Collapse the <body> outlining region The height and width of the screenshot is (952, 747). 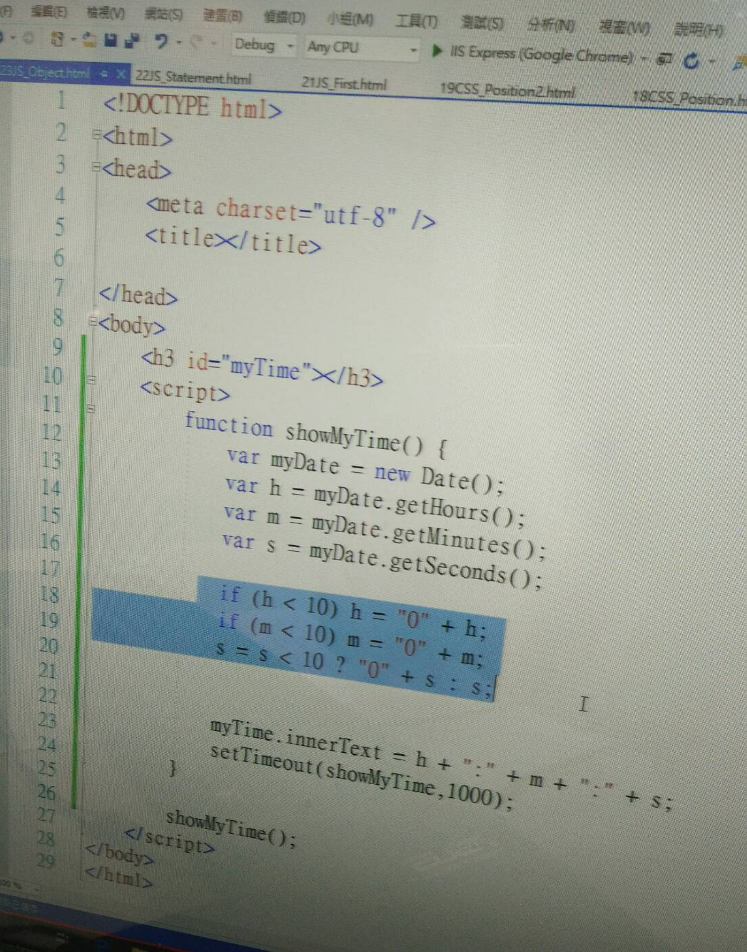(x=92, y=321)
